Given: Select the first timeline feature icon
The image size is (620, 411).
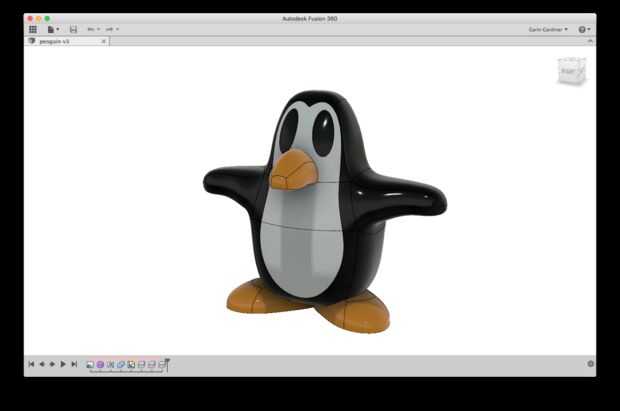Looking at the screenshot, I should [x=90, y=365].
